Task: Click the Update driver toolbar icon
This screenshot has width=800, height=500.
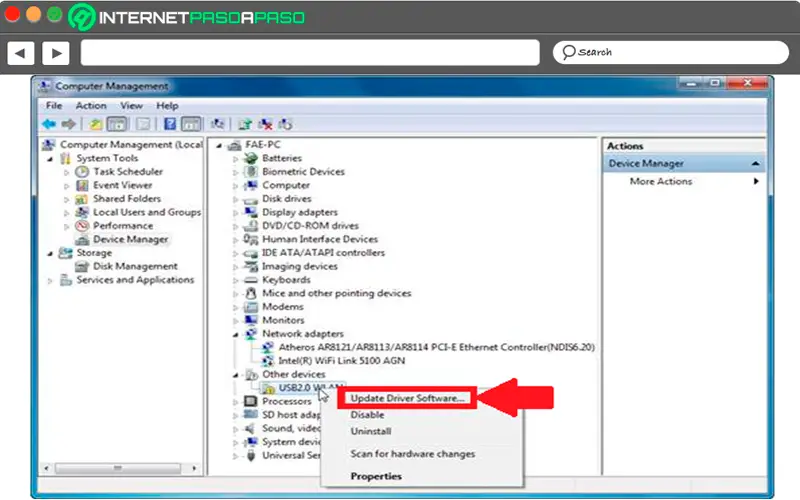Action: coord(245,124)
